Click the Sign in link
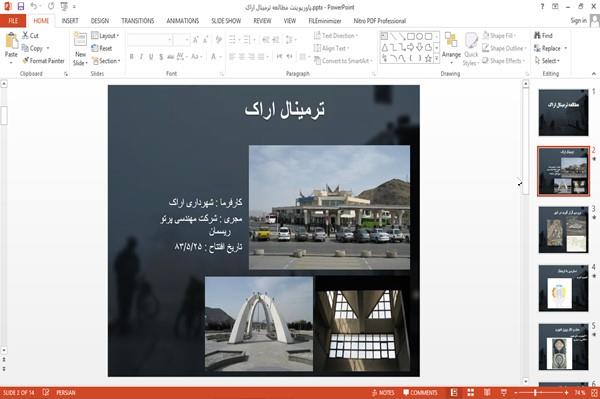 578,21
